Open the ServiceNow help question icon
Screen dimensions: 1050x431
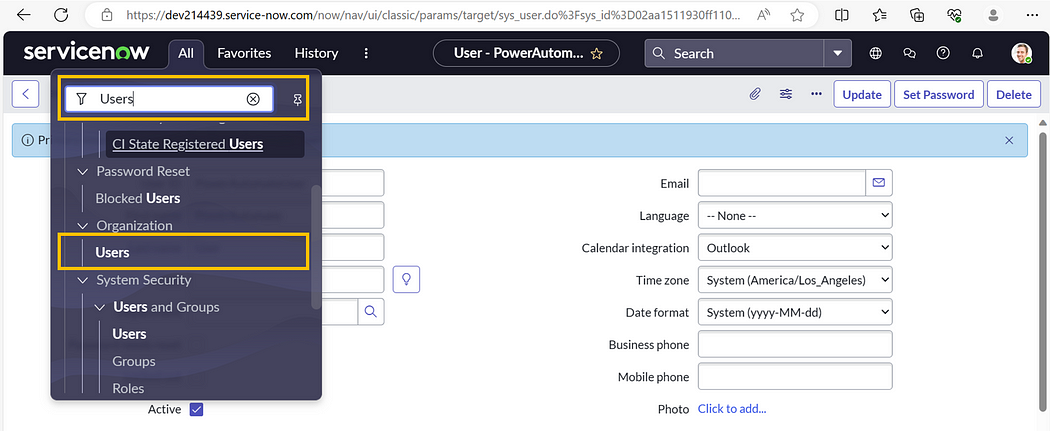943,53
